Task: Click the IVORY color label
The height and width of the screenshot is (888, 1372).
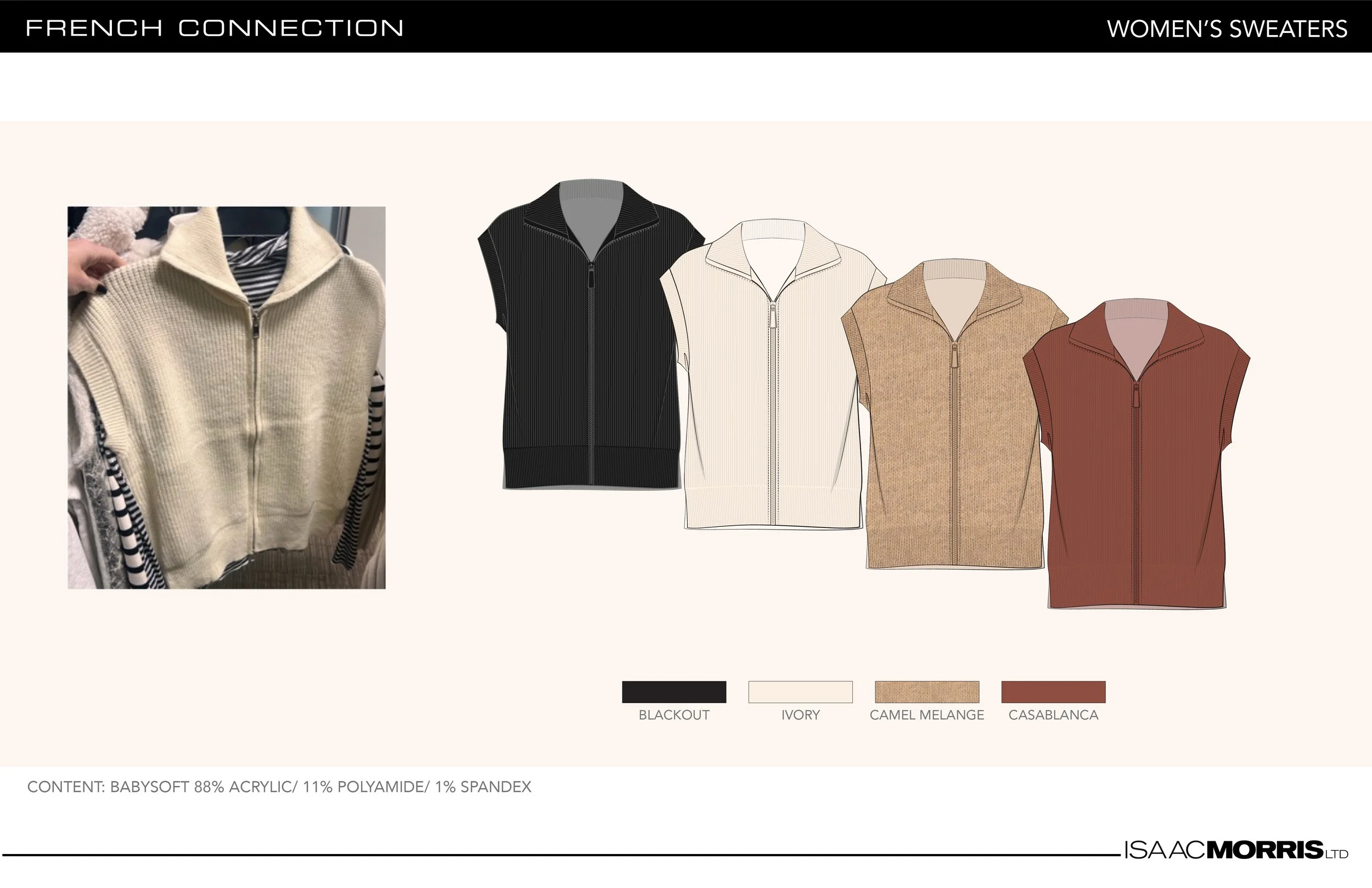Action: [800, 715]
